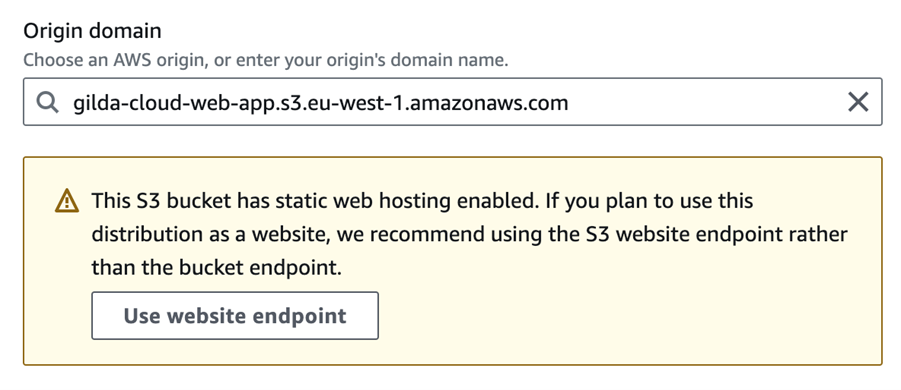Click the Use website endpoint button
901x390 pixels.
pyautogui.click(x=235, y=315)
